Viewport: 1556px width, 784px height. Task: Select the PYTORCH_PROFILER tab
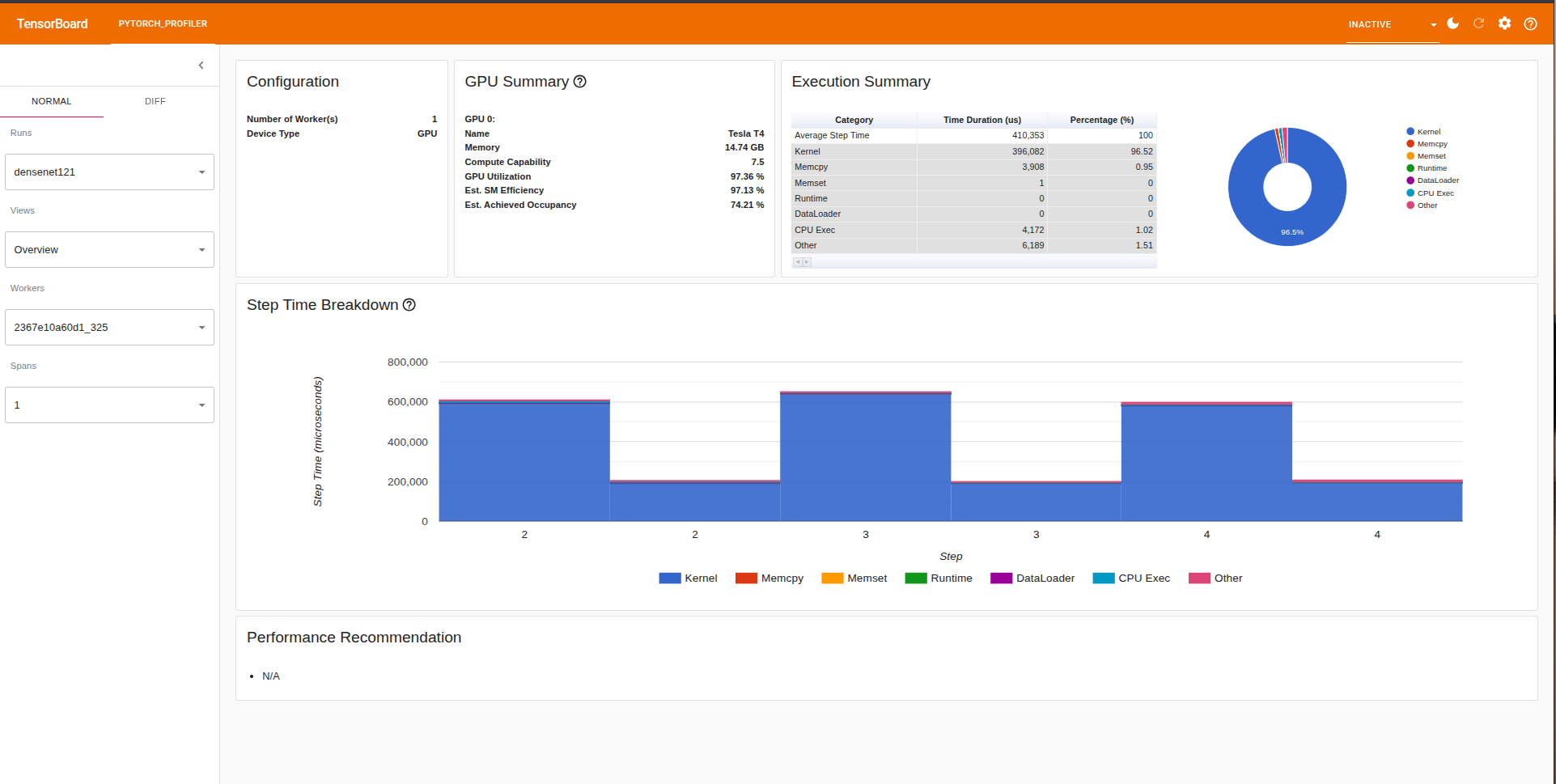(163, 23)
